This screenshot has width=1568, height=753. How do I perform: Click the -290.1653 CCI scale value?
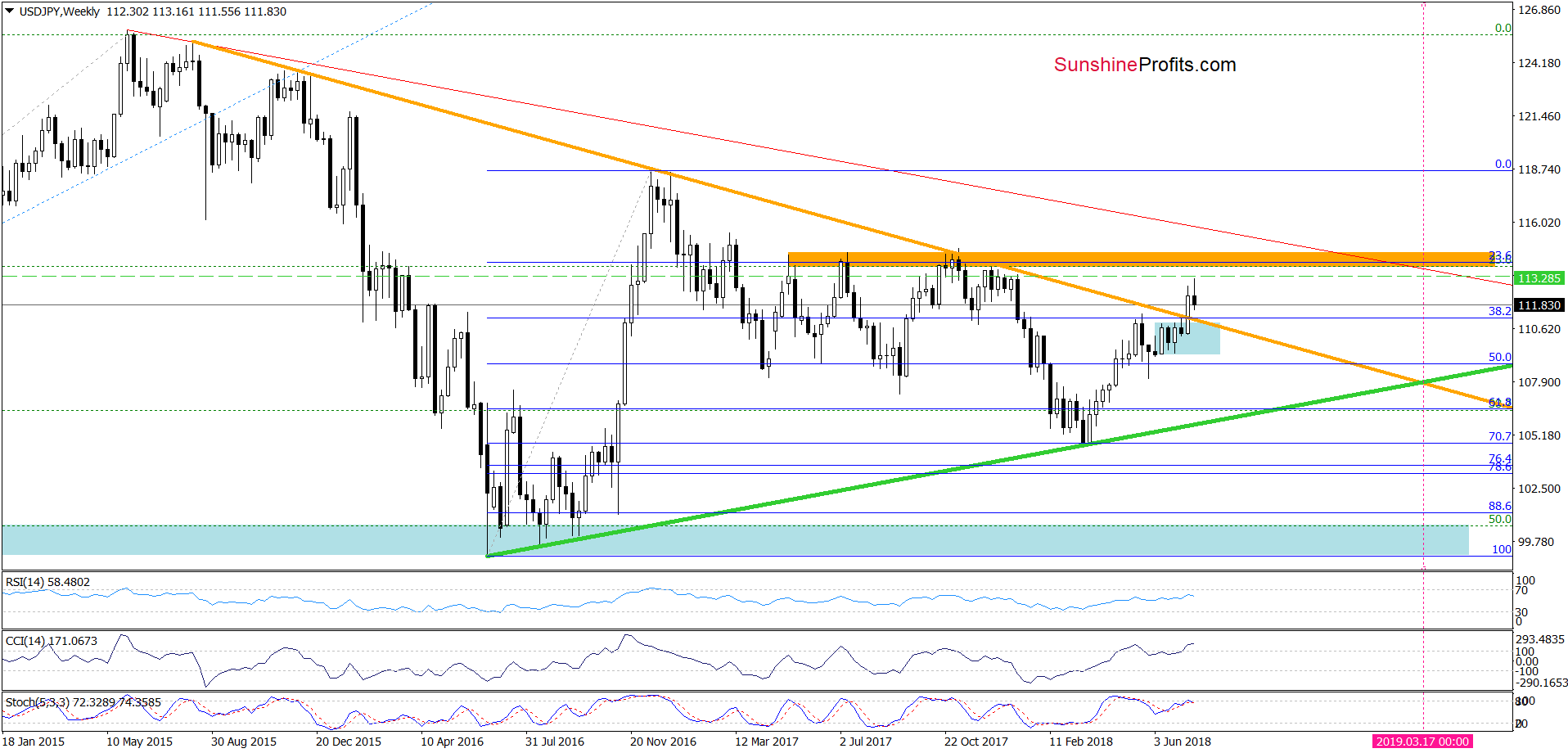click(1542, 683)
